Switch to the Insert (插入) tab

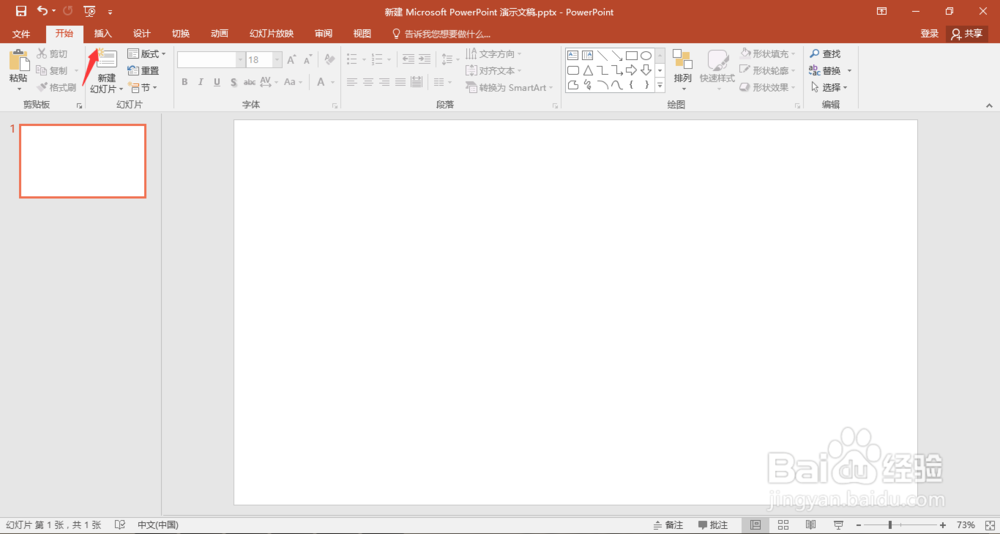103,34
